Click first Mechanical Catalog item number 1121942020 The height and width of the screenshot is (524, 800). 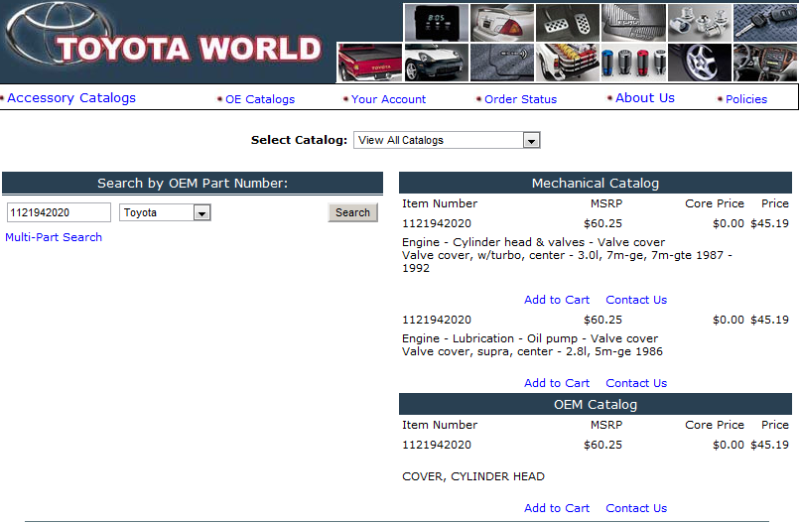pos(437,223)
